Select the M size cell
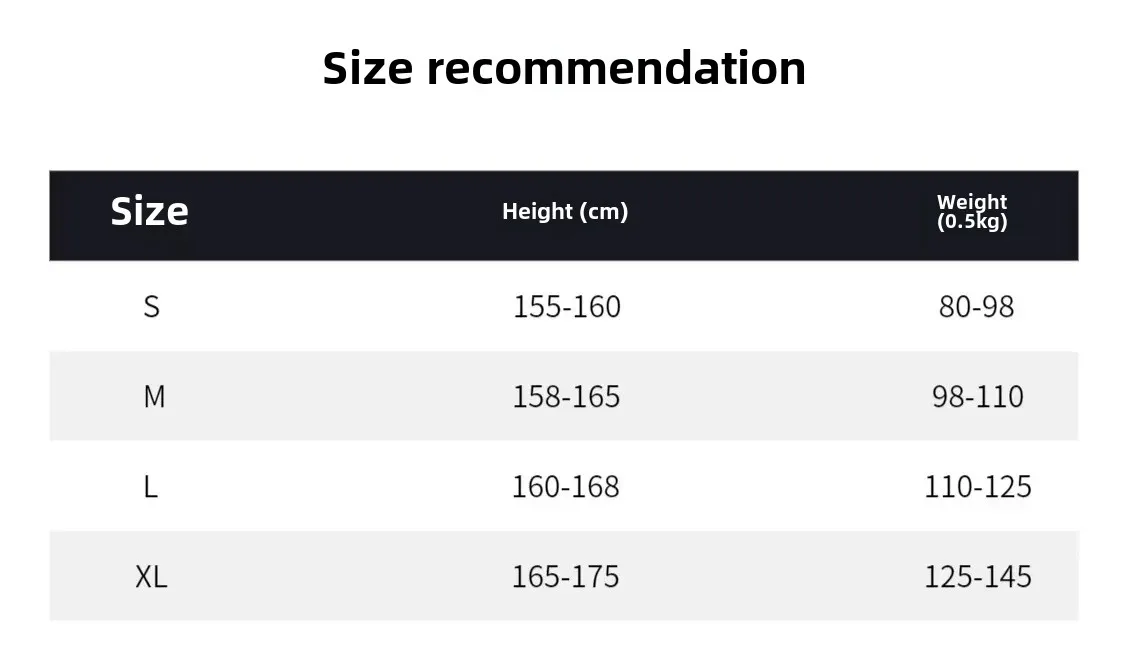 [153, 397]
